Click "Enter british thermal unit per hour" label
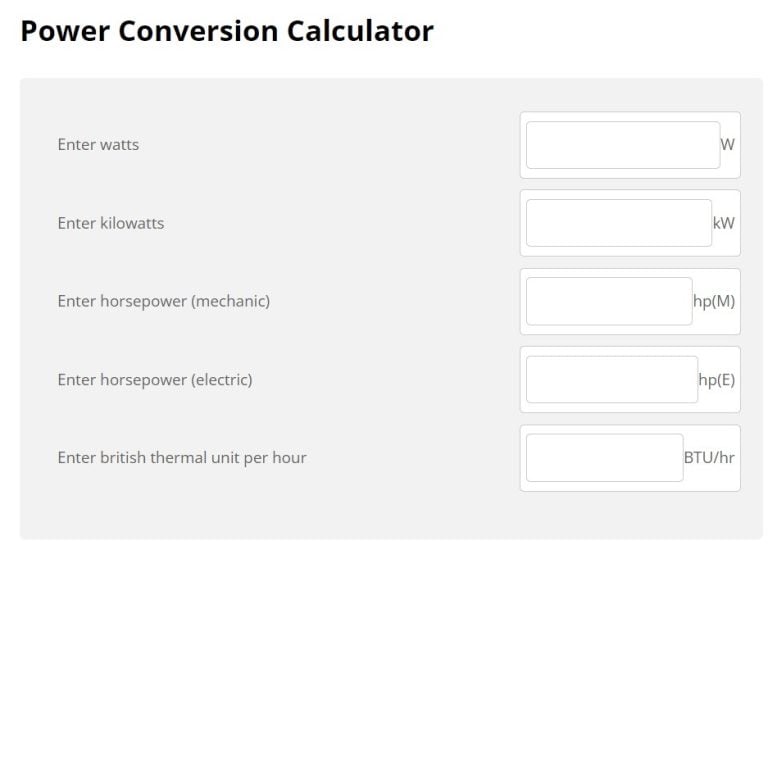The width and height of the screenshot is (768, 768). pyautogui.click(x=181, y=458)
